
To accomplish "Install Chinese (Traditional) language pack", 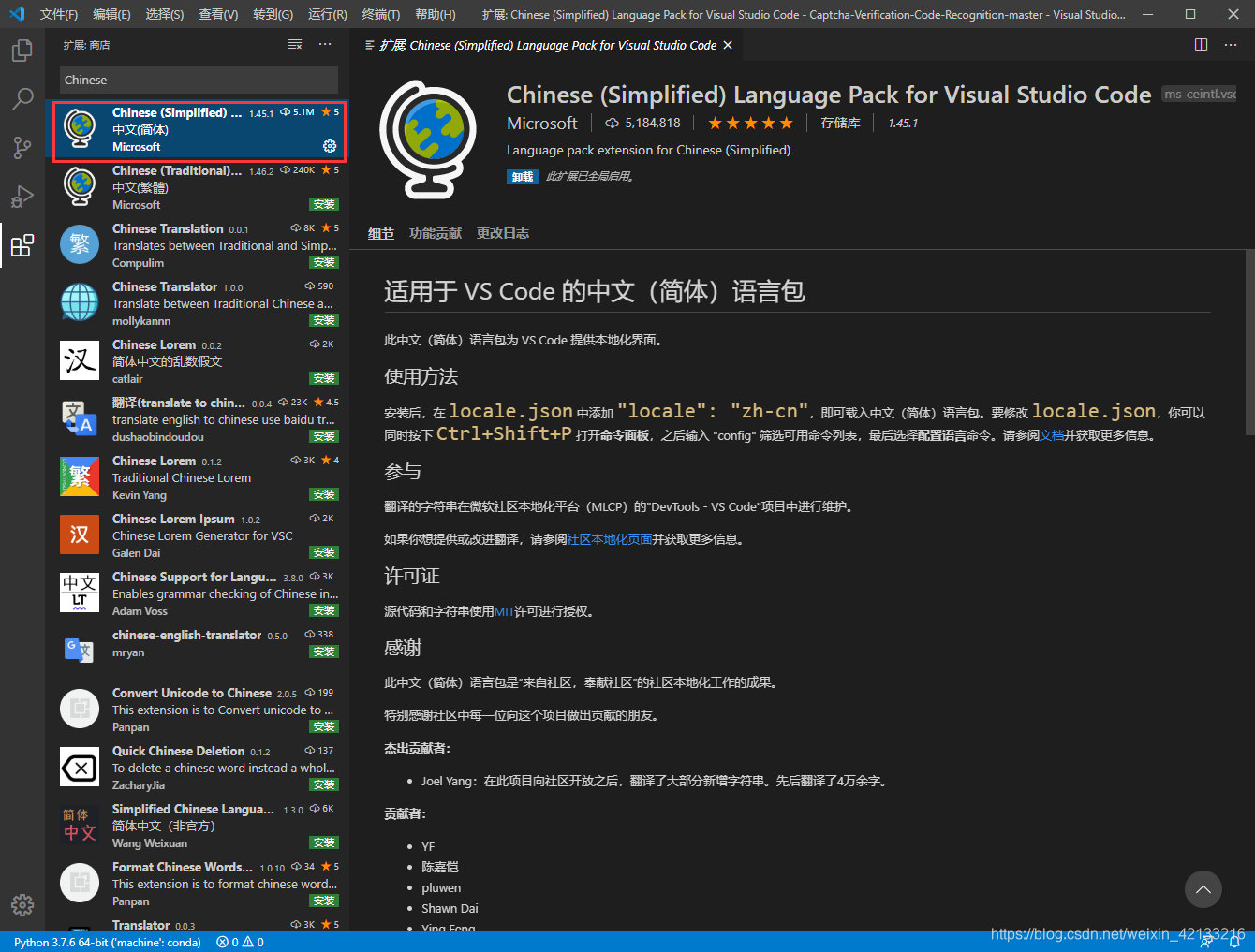I will [324, 204].
